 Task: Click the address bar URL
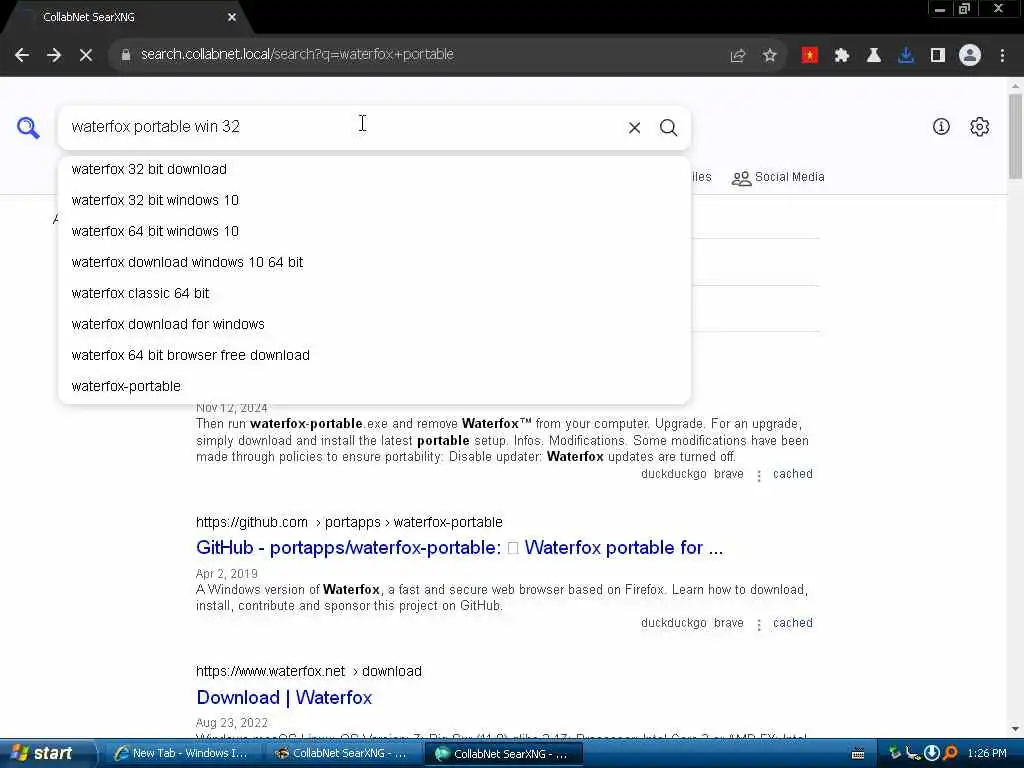click(297, 54)
